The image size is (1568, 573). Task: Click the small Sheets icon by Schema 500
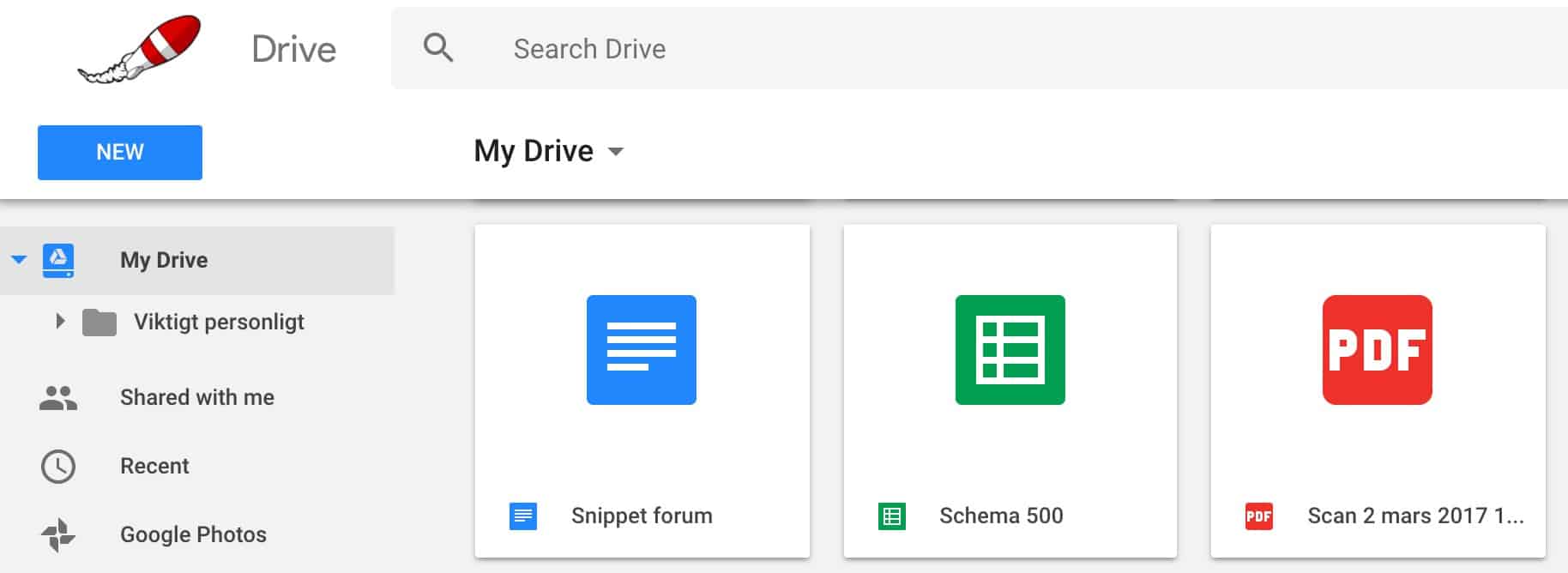pos(892,516)
